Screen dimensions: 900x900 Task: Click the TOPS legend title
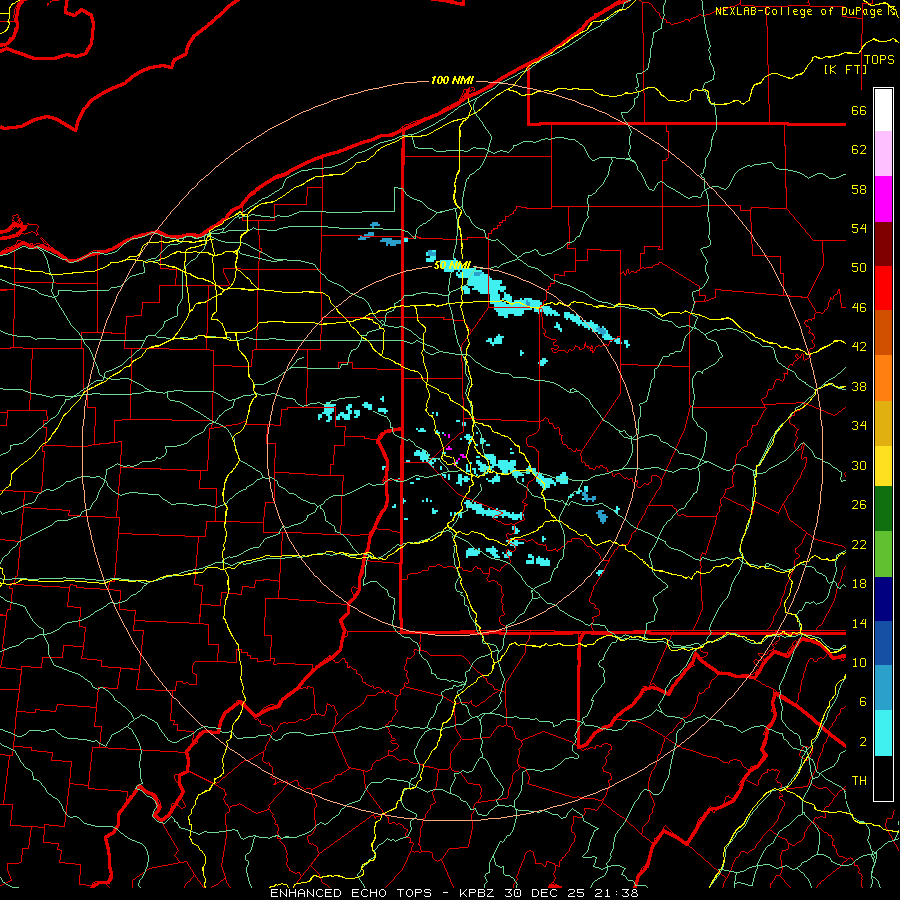click(x=879, y=60)
